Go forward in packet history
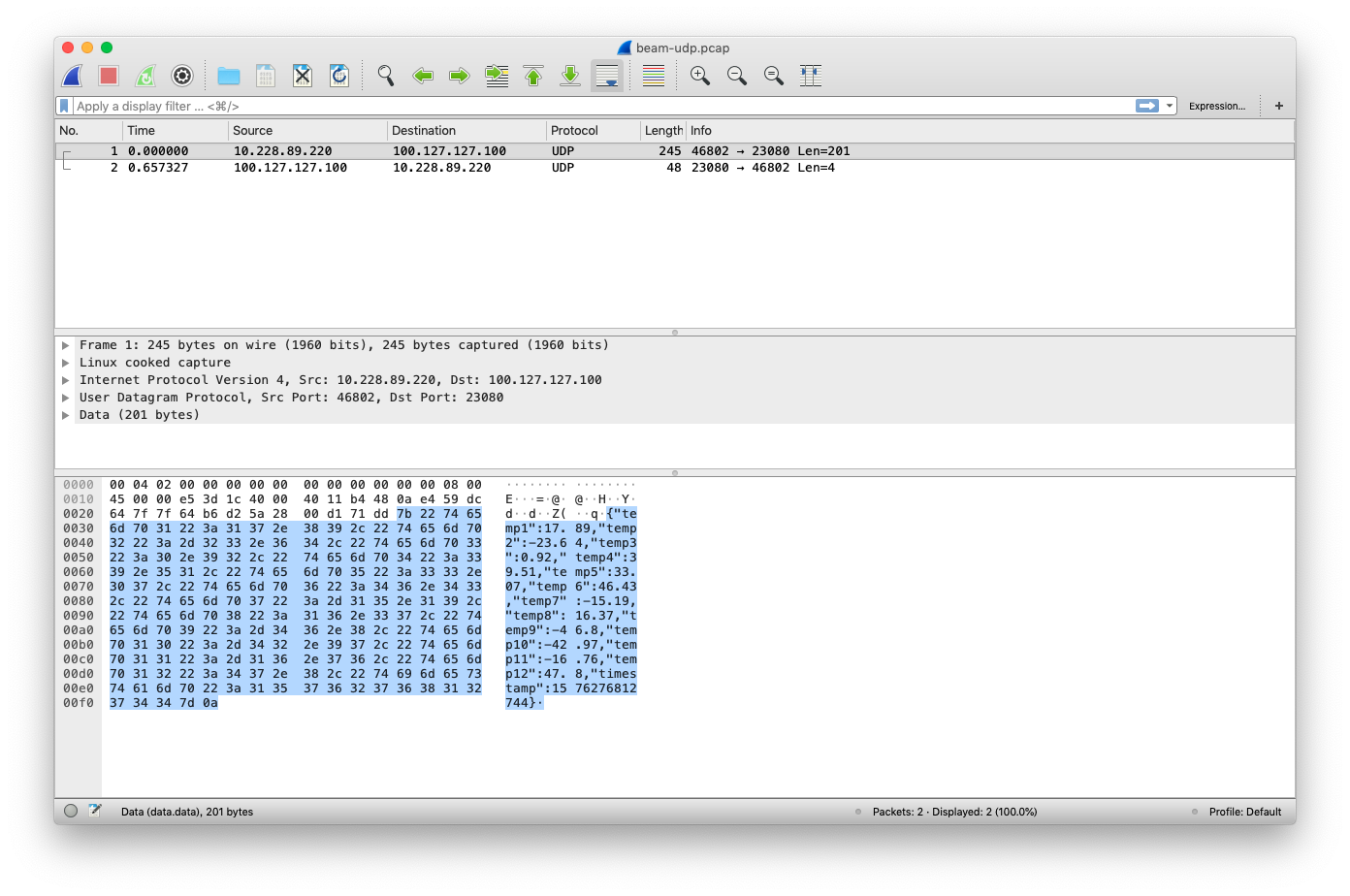This screenshot has width=1350, height=896. 460,76
